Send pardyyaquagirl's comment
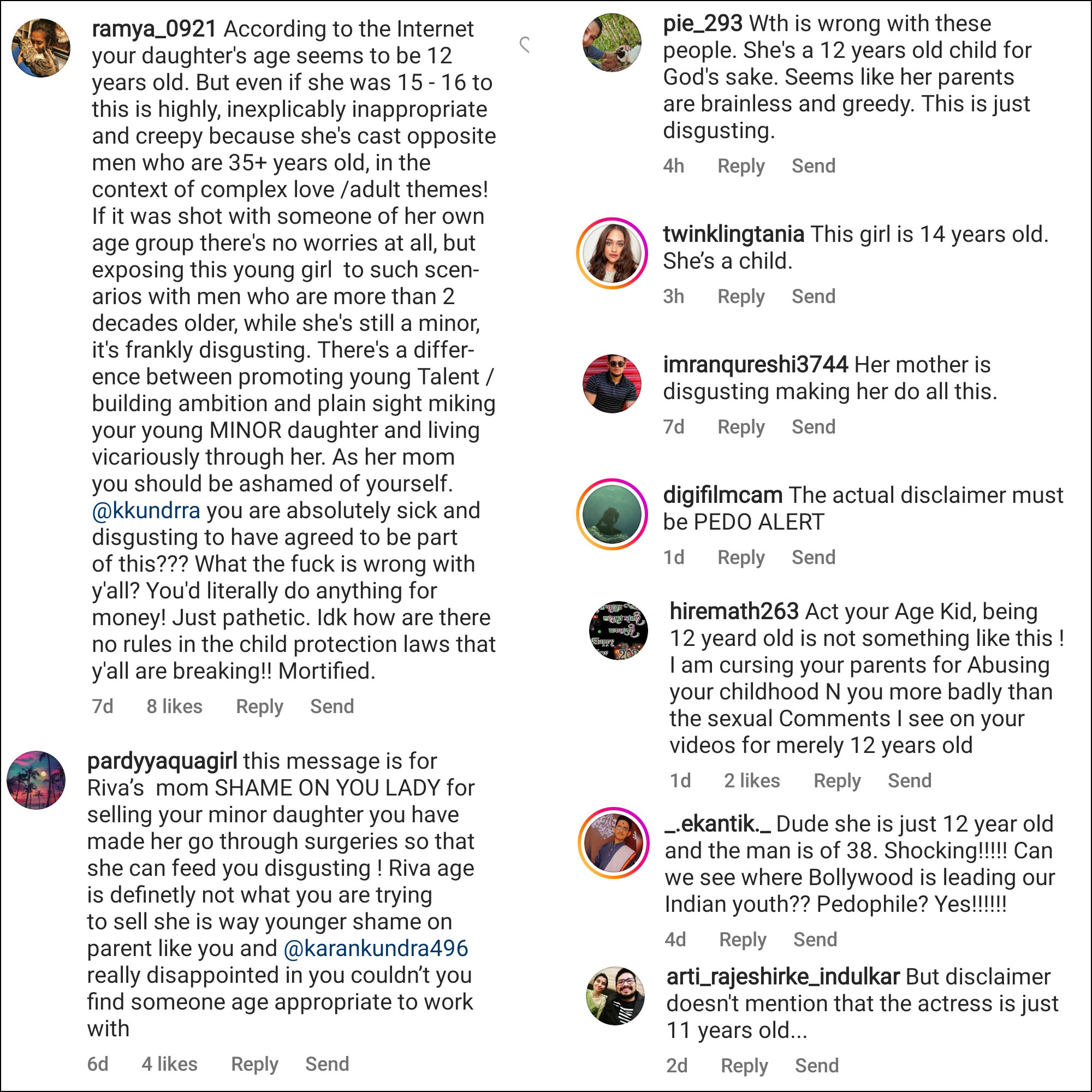The image size is (1092, 1092). [x=327, y=1064]
